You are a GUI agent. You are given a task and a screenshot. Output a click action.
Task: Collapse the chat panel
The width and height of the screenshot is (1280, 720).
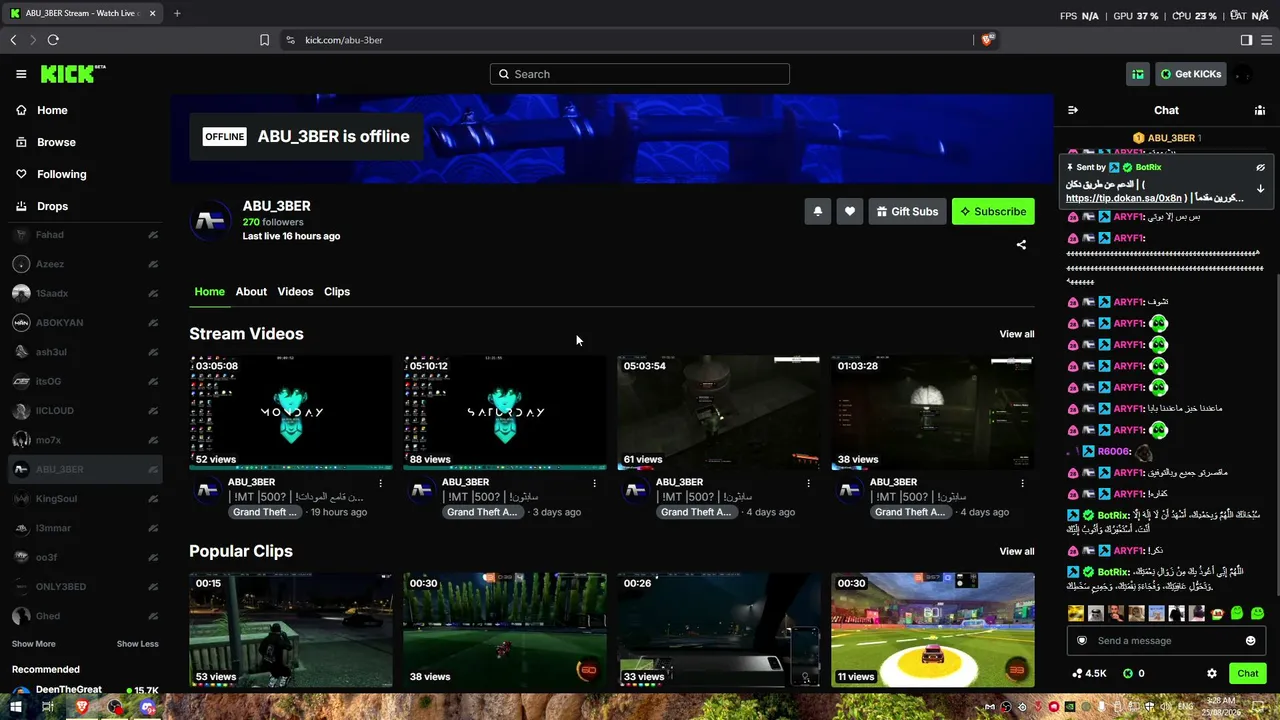coord(1073,110)
